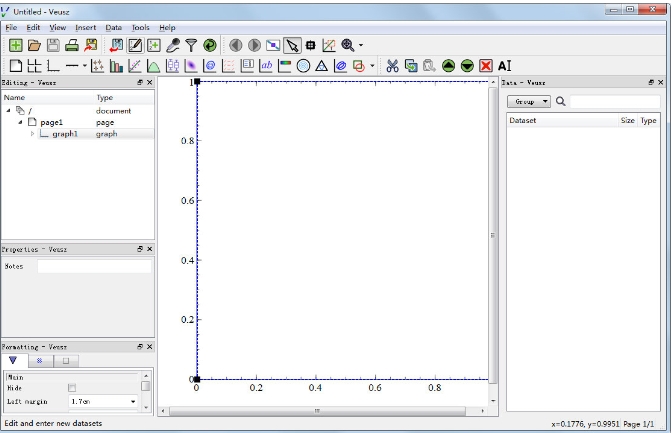
Task: Click the rename widget 'AI' icon
Action: (x=505, y=66)
